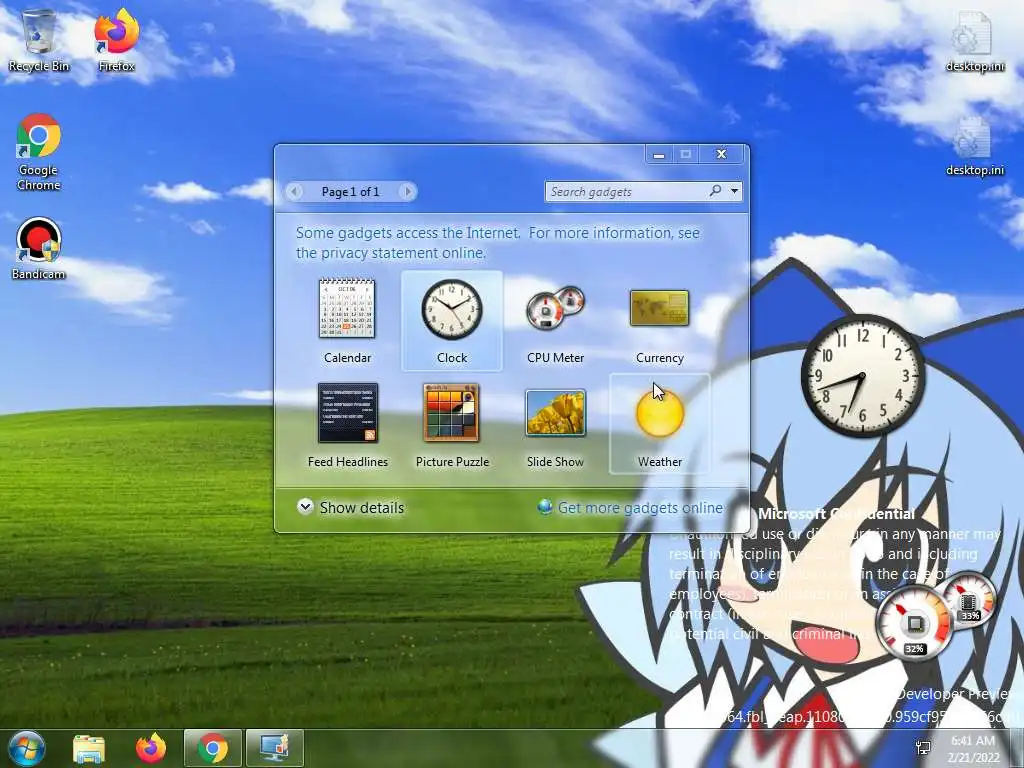Click the Calendar label text
Image resolution: width=1024 pixels, height=768 pixels.
point(347,358)
